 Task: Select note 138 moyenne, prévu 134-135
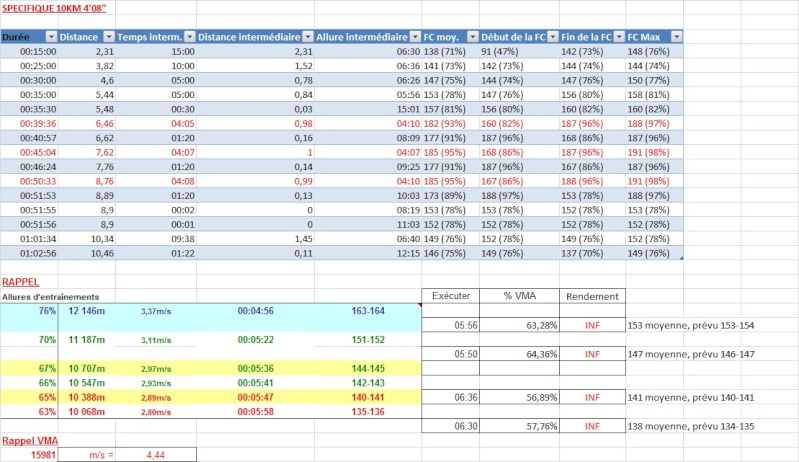690,426
